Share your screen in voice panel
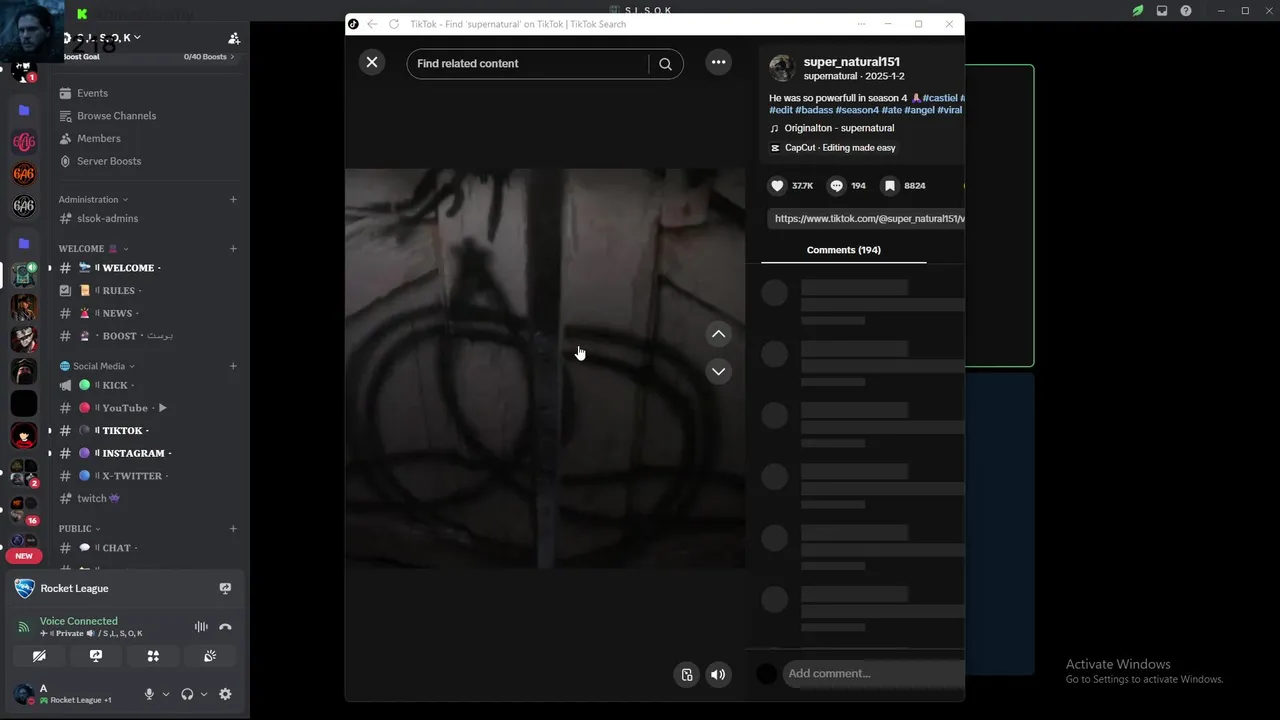This screenshot has height=720, width=1280. [x=96, y=656]
